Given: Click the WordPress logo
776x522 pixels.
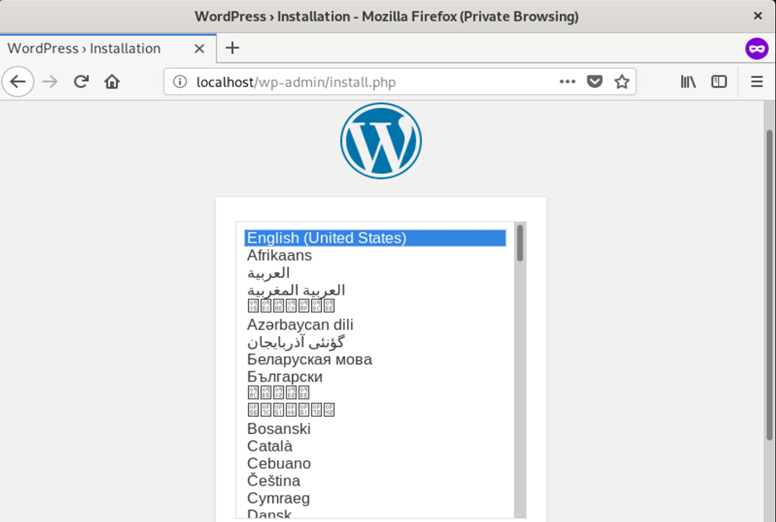Looking at the screenshot, I should pos(381,141).
